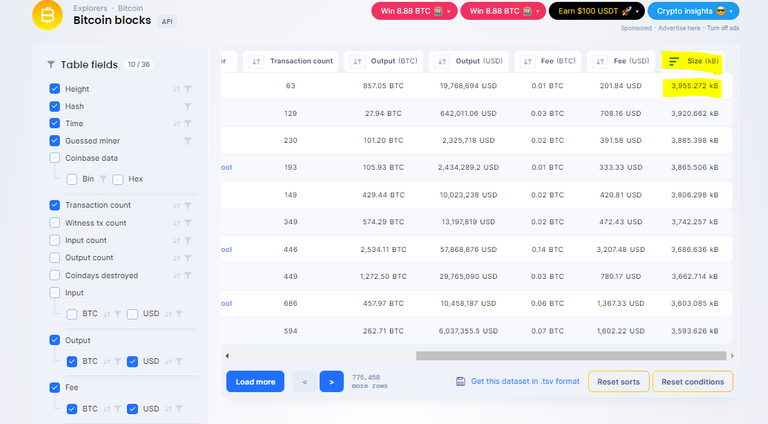Click sort arrows beside Coindays destroyed field
Viewport: 768px width, 424px height.
pos(176,276)
